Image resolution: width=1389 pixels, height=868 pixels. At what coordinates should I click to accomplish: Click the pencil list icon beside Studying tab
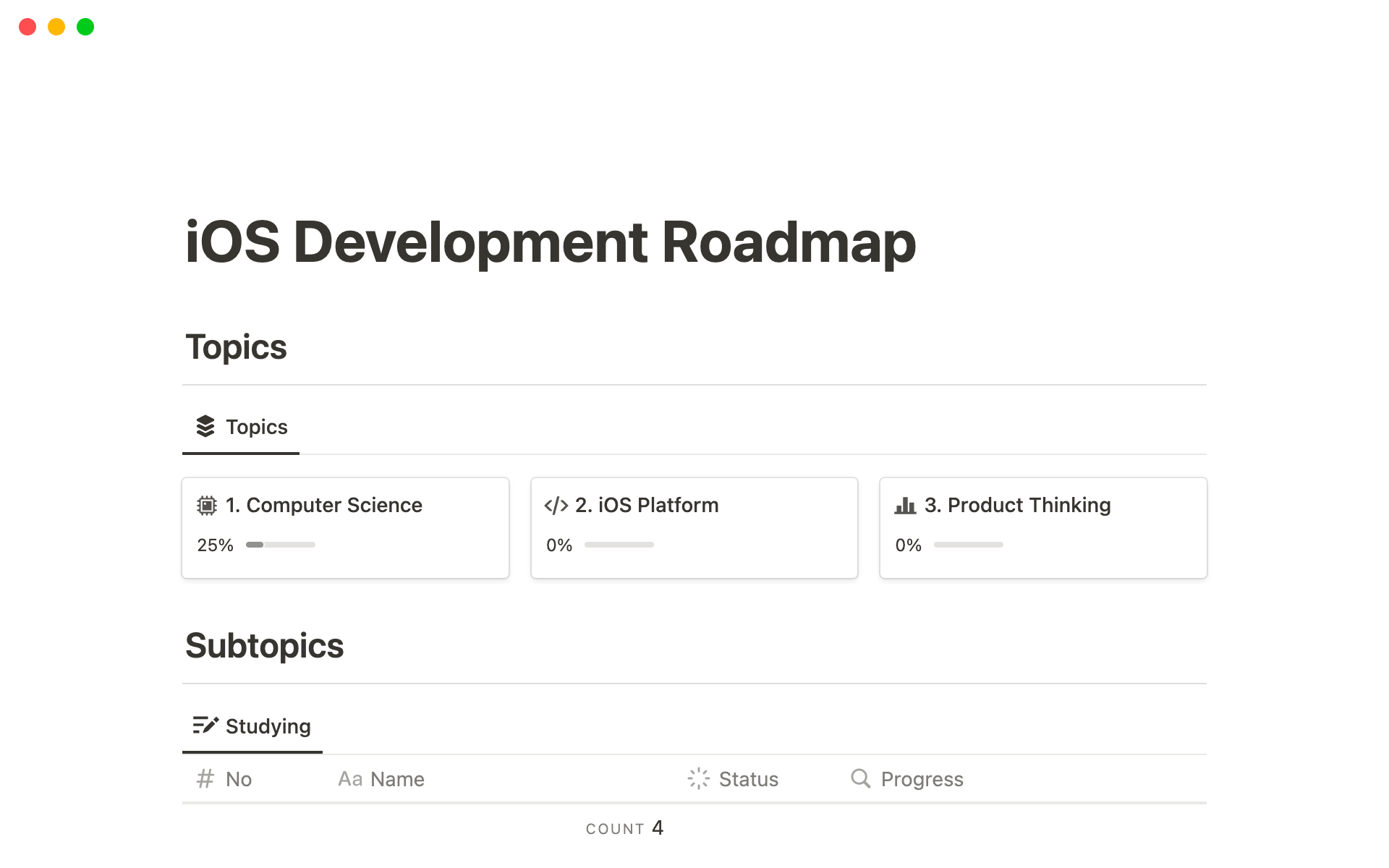(x=205, y=726)
